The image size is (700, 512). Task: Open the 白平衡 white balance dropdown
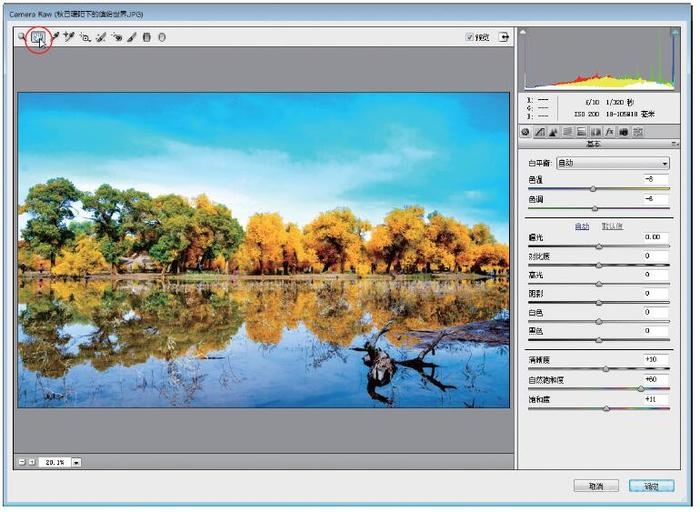coord(612,163)
